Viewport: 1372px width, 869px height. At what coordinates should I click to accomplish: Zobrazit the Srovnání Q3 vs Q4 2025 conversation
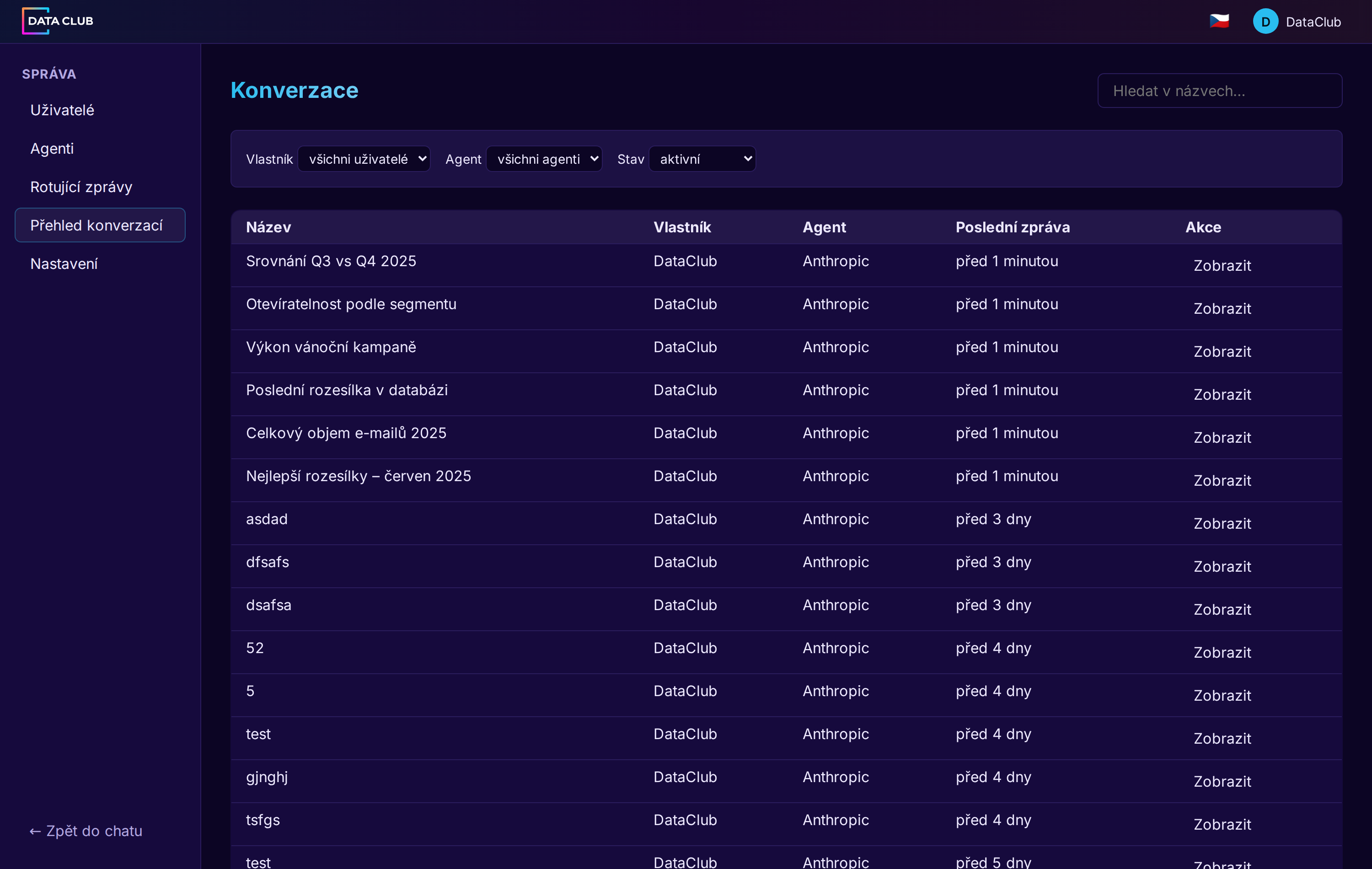(x=1222, y=266)
